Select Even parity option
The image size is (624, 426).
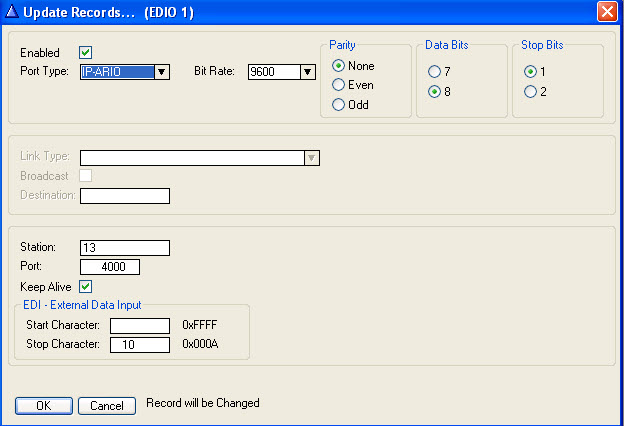pos(339,85)
